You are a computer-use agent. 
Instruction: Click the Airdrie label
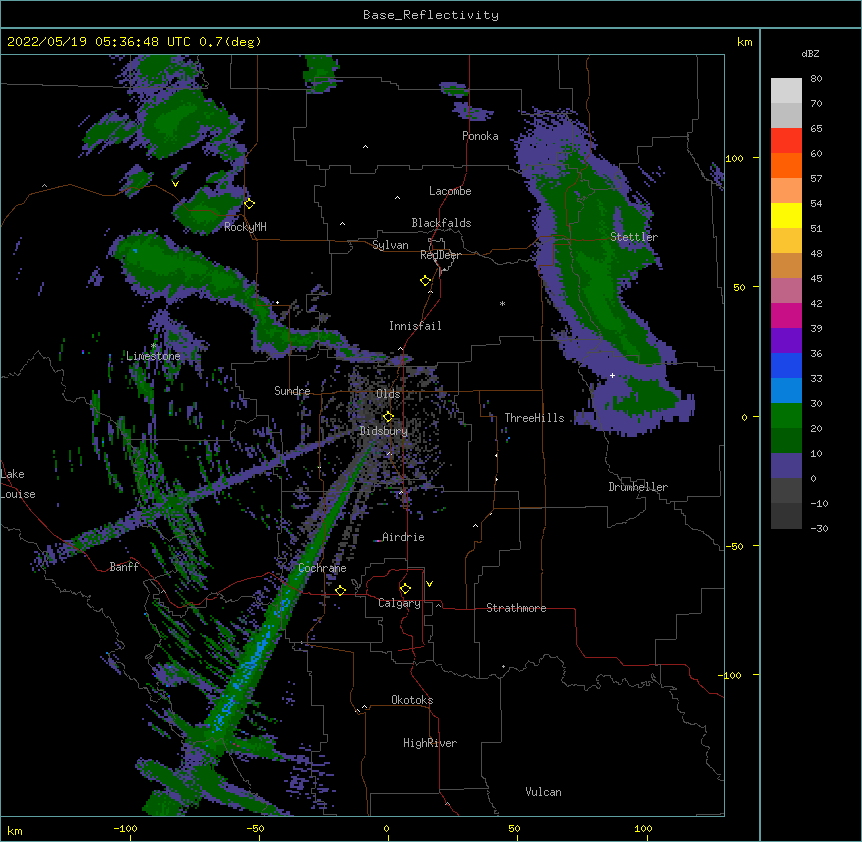point(404,537)
